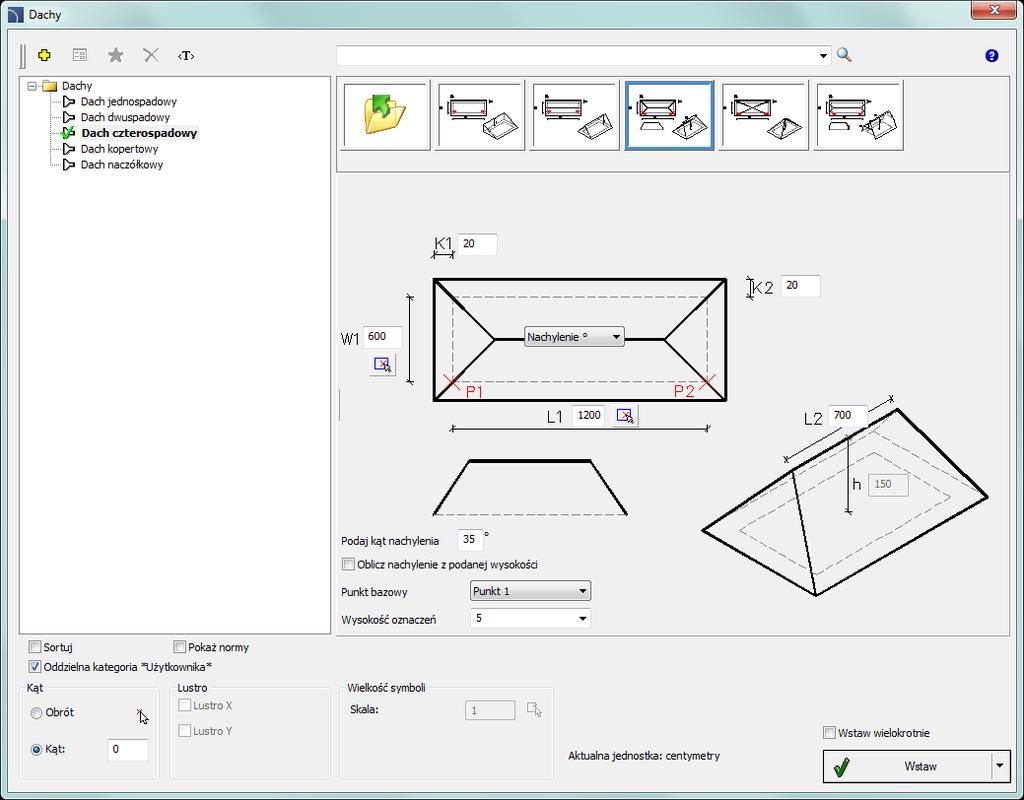Click the Skala value field
This screenshot has height=800, width=1024.
tap(490, 711)
